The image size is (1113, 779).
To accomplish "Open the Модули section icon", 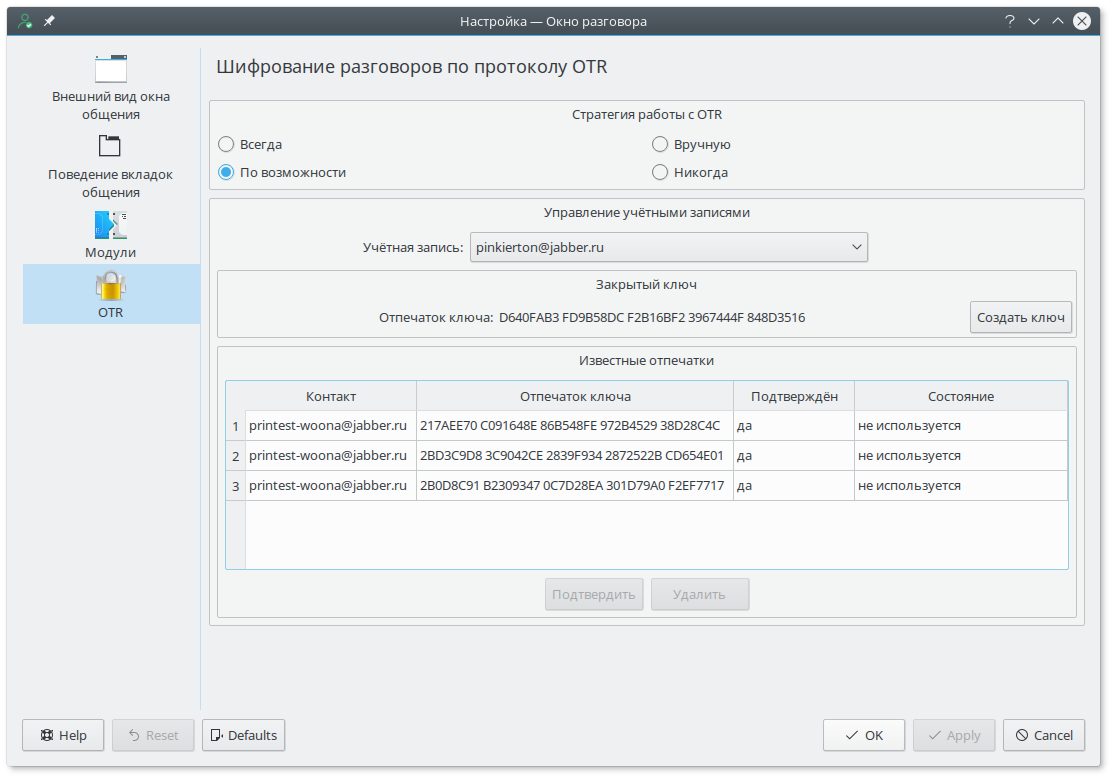I will pos(111,225).
